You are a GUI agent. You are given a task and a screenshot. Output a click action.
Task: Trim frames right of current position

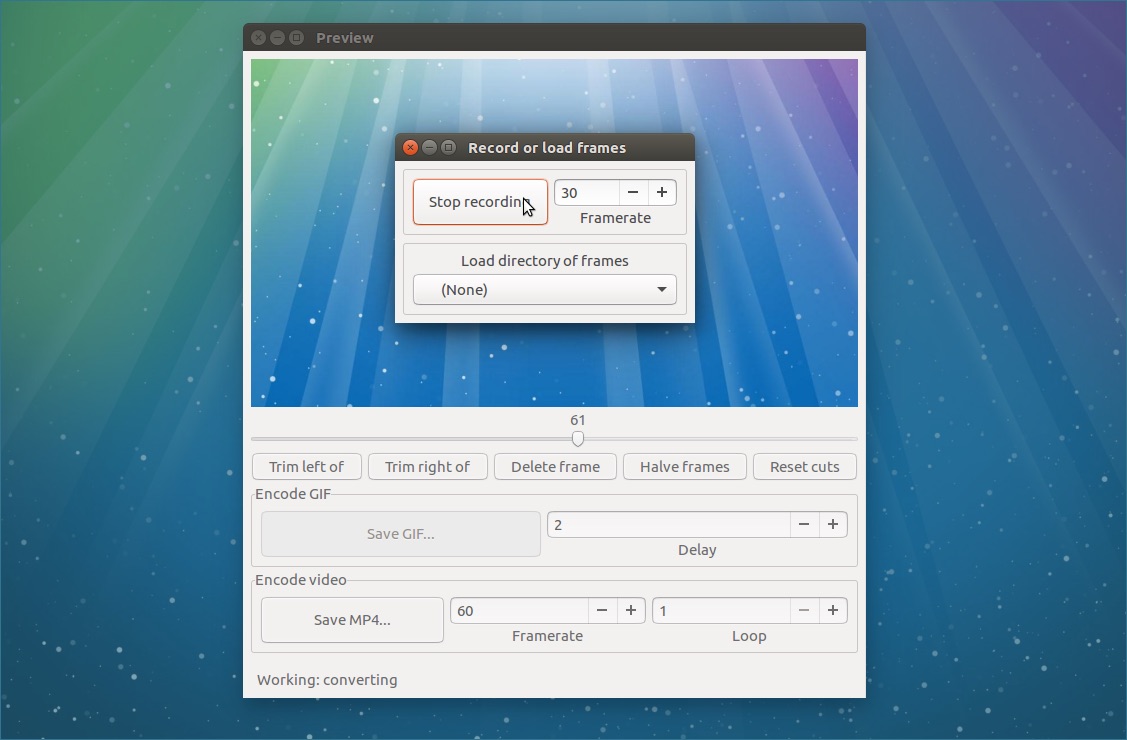pos(427,466)
